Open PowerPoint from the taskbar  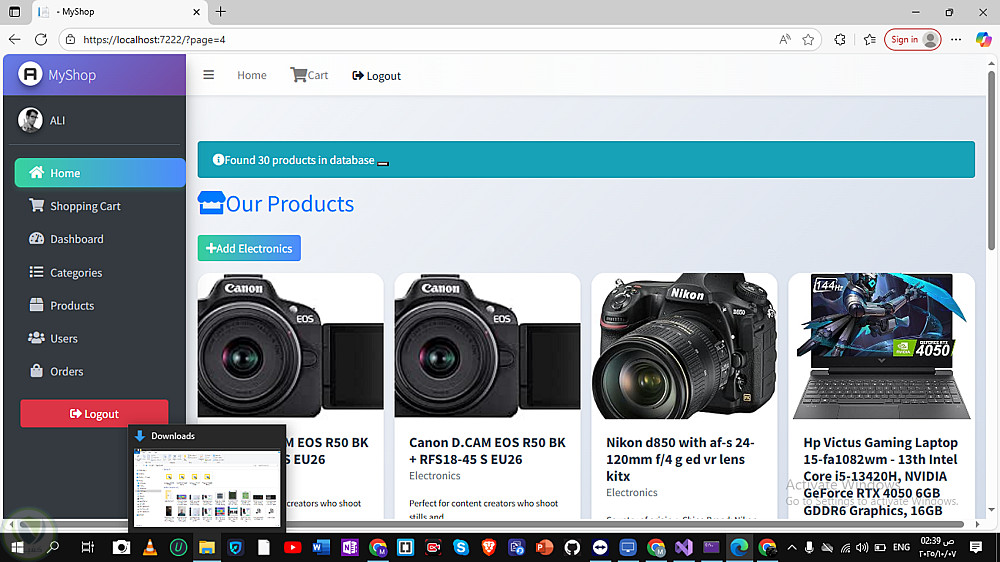click(544, 547)
